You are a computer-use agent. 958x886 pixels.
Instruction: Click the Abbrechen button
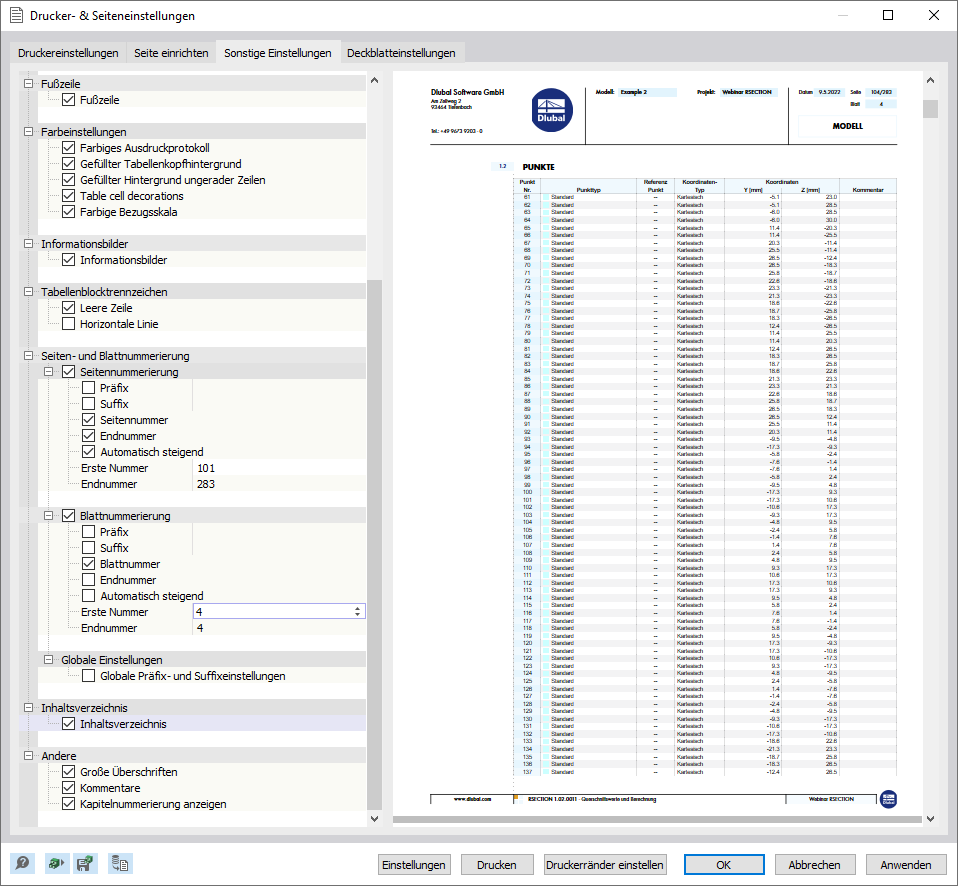point(814,865)
